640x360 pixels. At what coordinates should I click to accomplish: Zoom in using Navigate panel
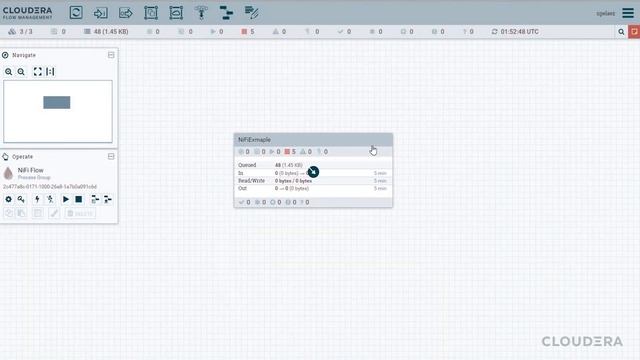click(x=8, y=72)
